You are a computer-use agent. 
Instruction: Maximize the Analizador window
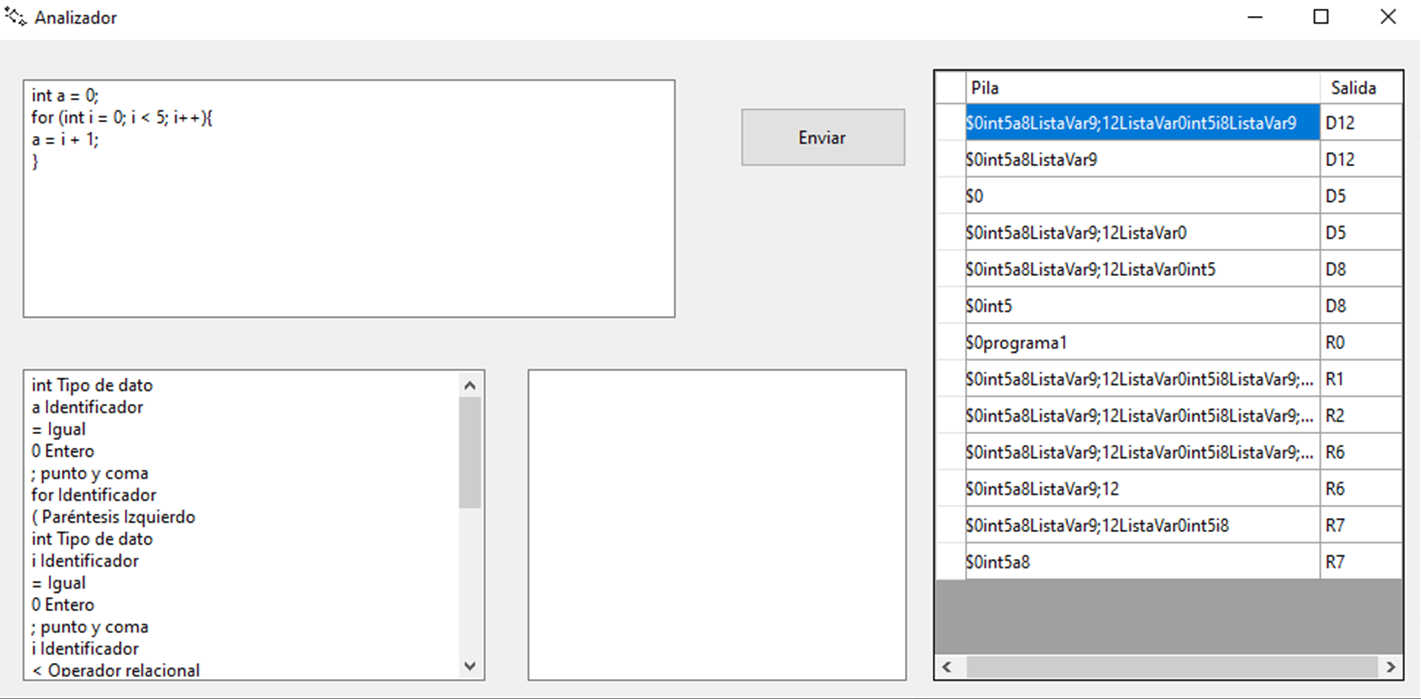pyautogui.click(x=1320, y=16)
